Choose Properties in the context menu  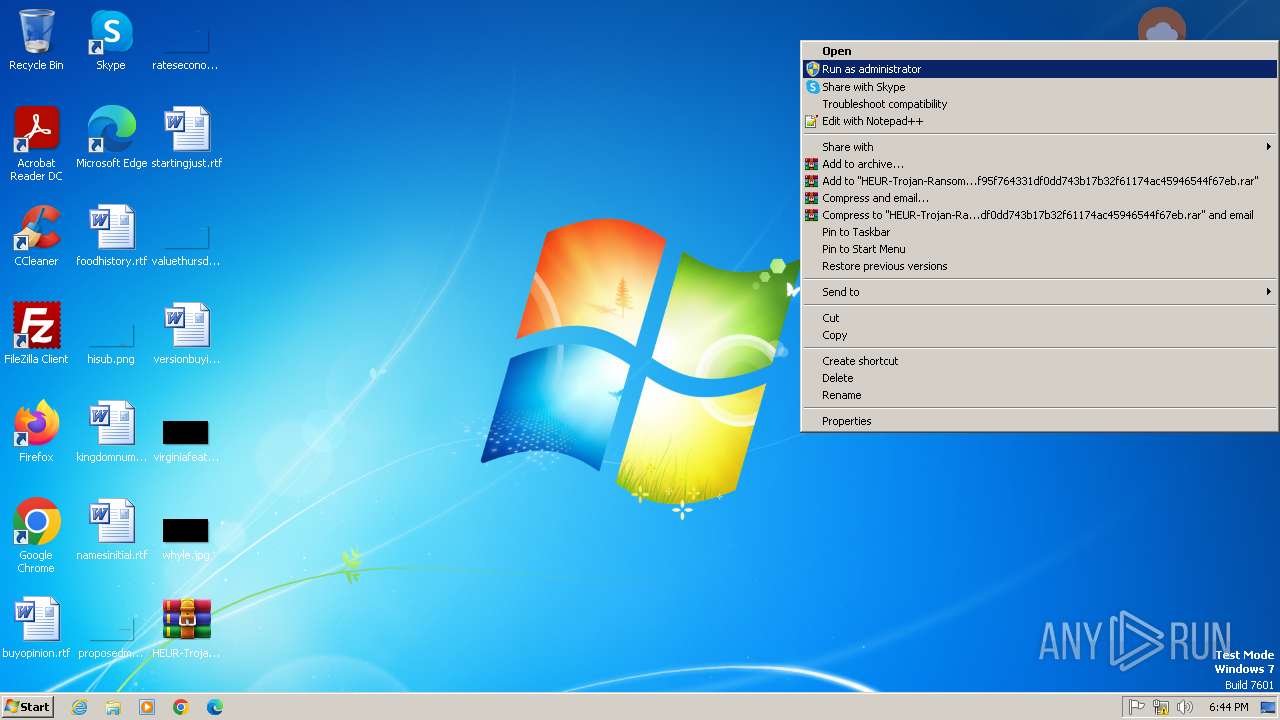1040,421
